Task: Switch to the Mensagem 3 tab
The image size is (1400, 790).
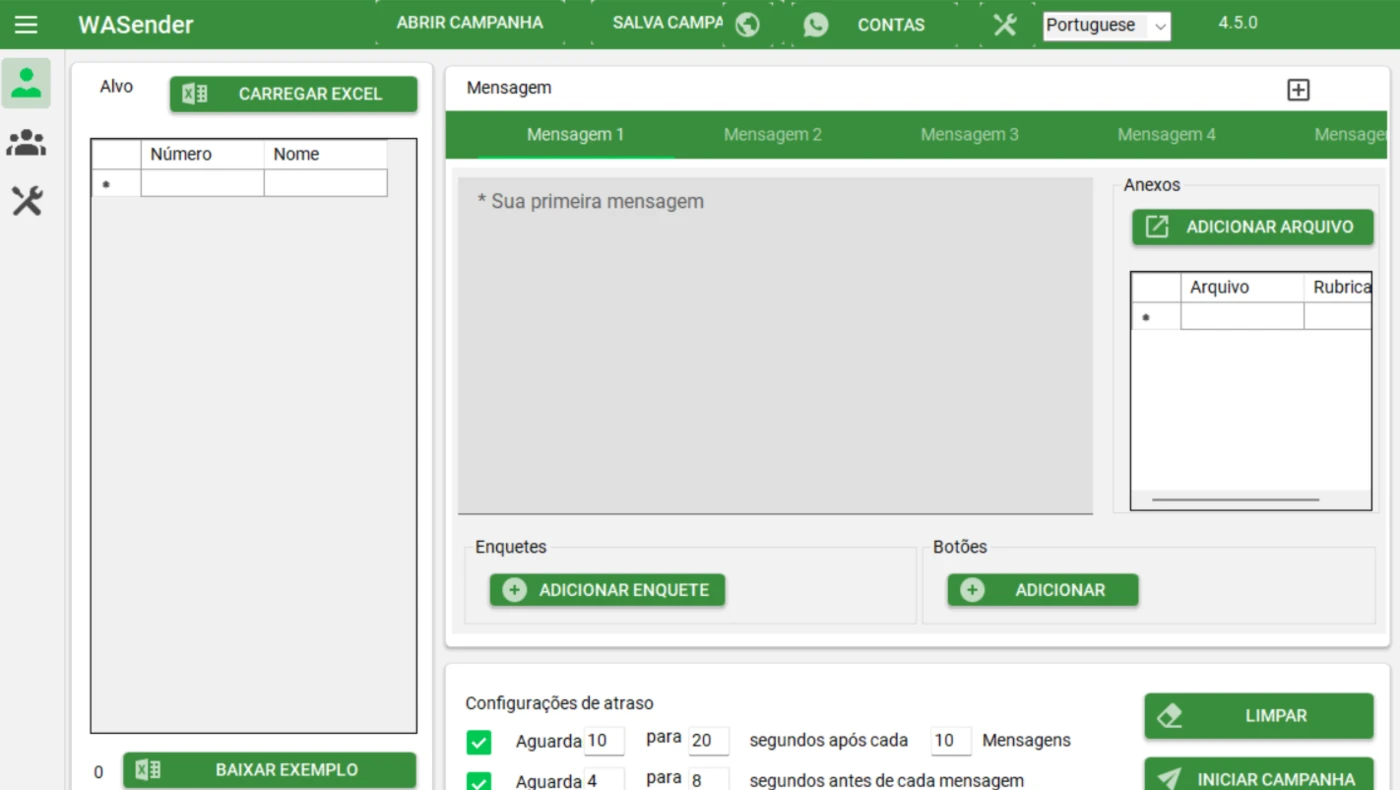Action: click(x=969, y=135)
